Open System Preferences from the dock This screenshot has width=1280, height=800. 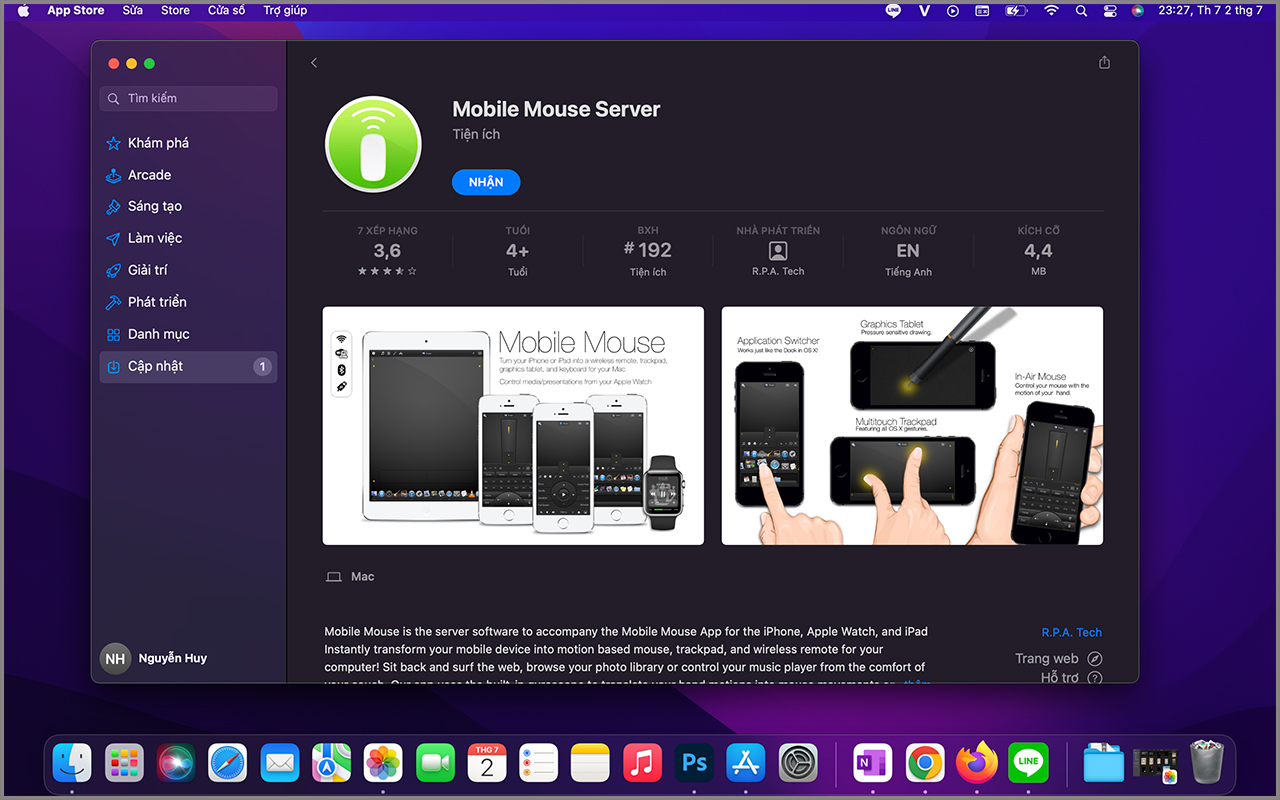tap(798, 763)
